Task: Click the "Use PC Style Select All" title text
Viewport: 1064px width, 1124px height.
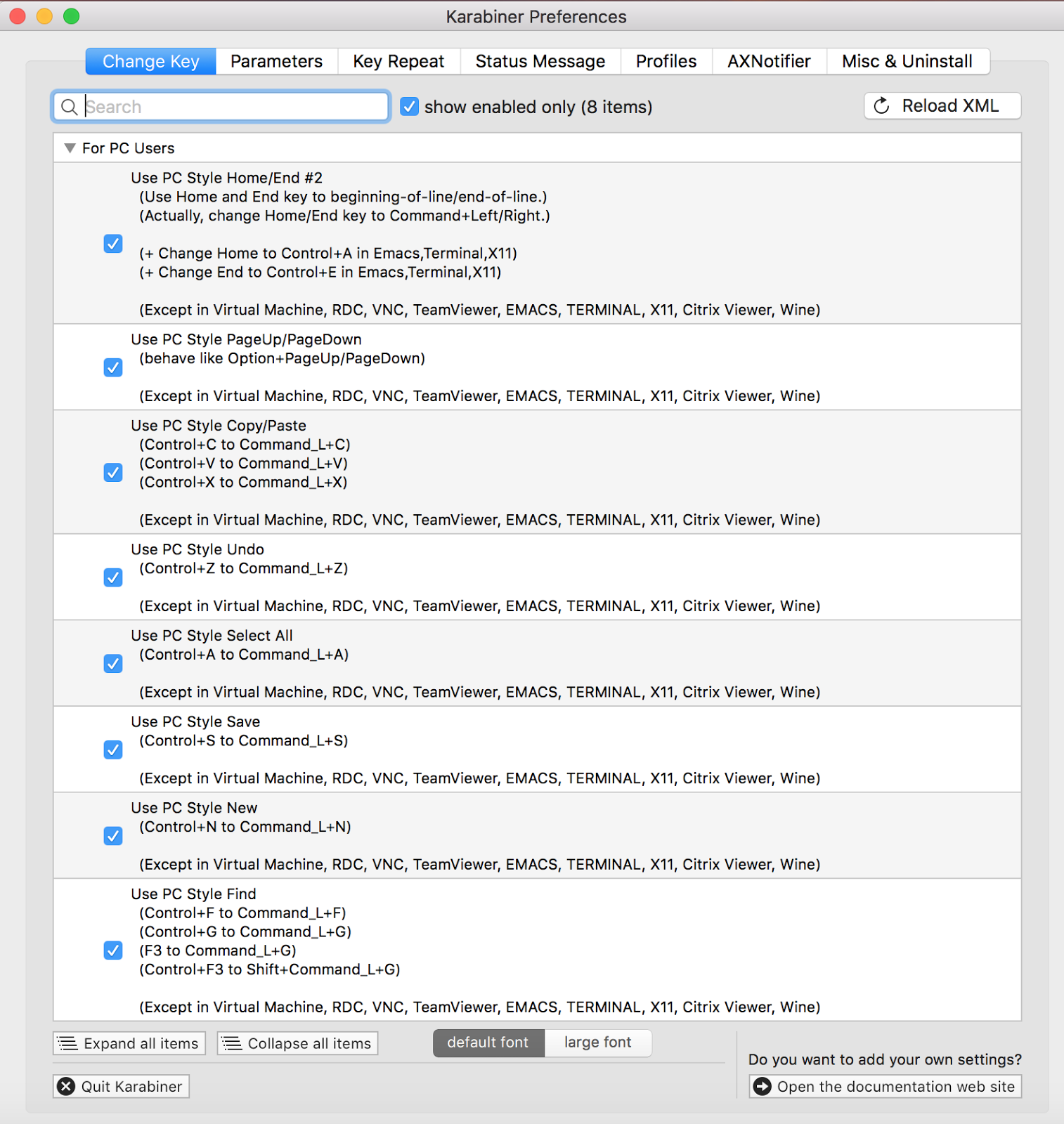Action: 212,636
